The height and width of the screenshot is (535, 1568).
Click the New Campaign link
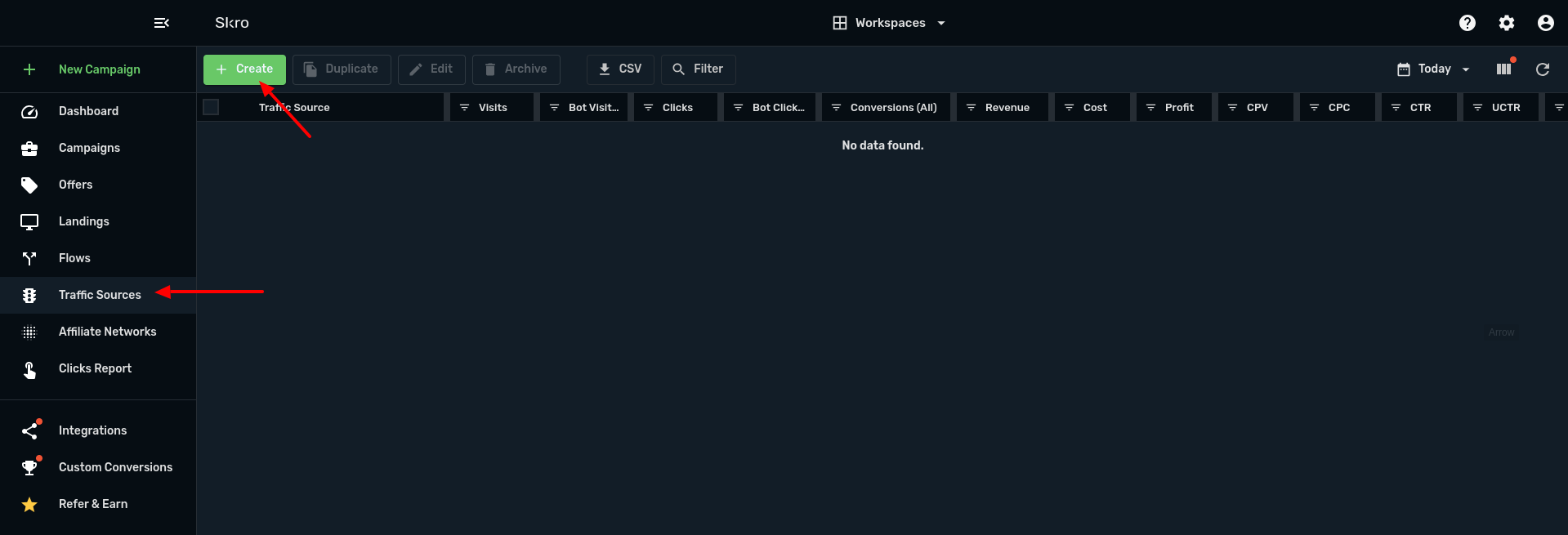(x=99, y=69)
